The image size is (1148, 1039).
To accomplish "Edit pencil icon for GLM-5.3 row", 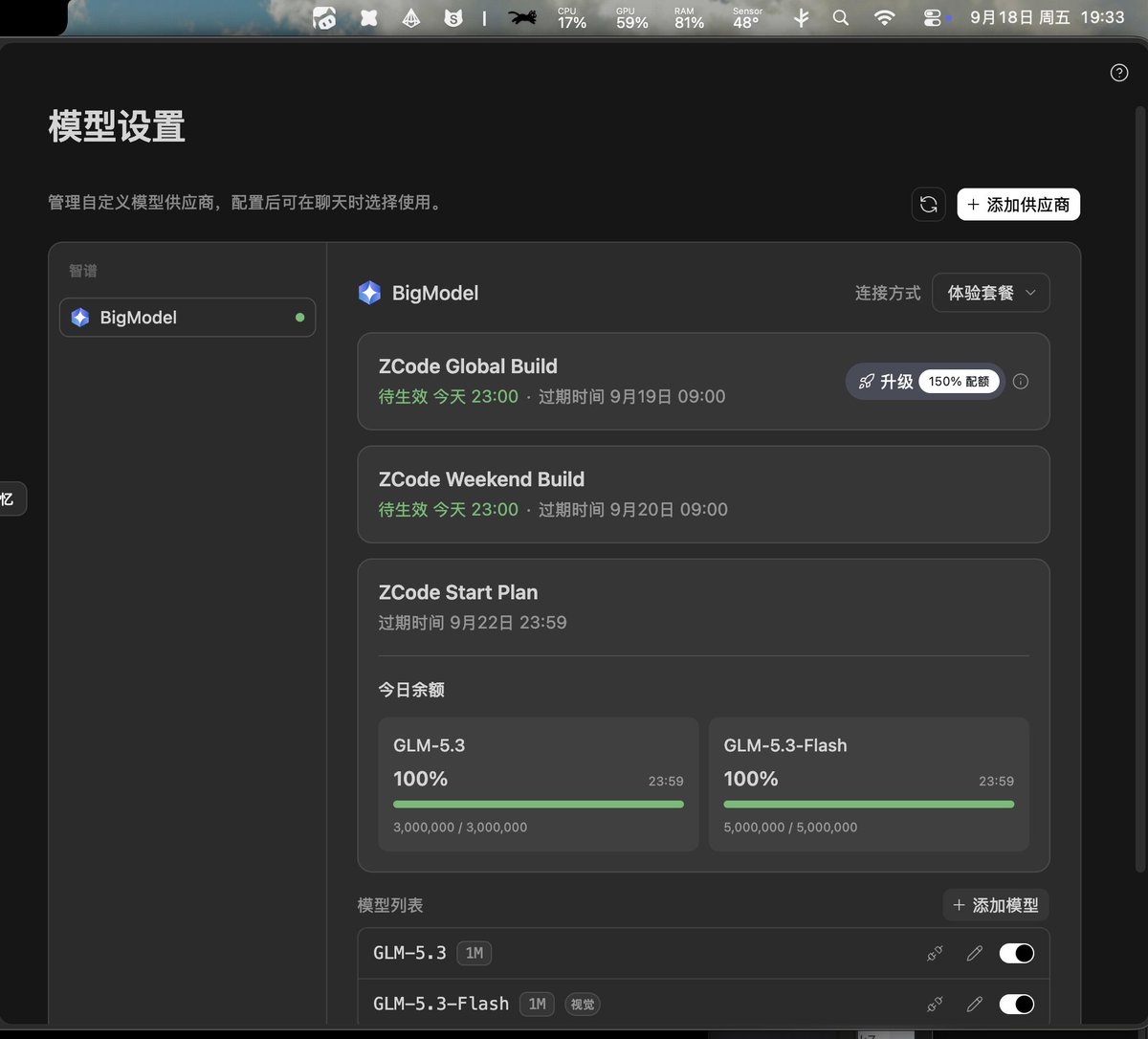I will point(974,953).
